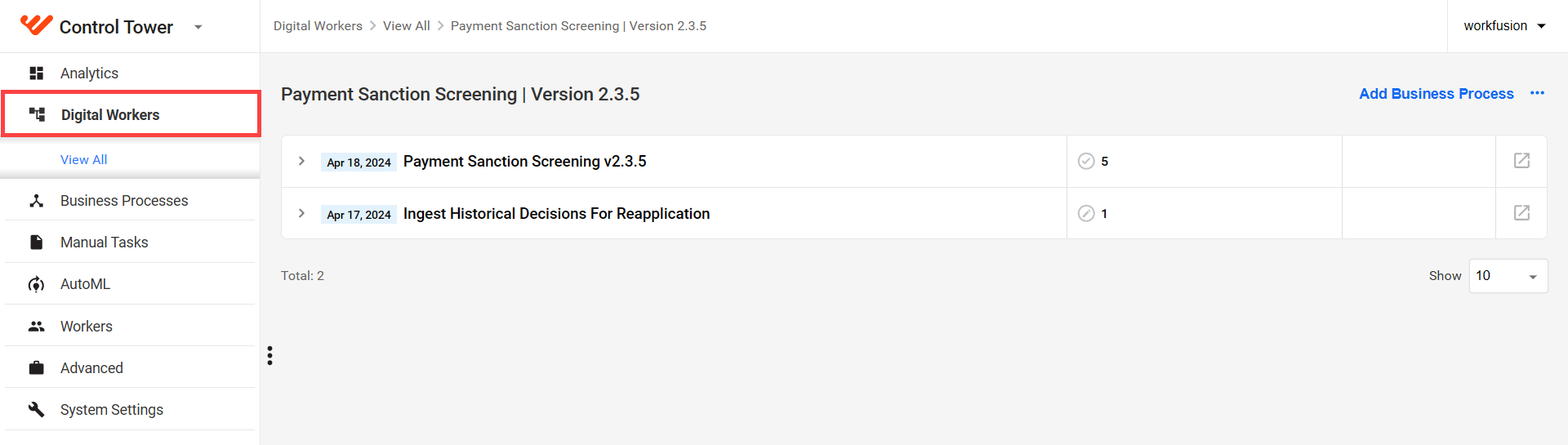
Task: Click the Add Business Process link
Action: [x=1437, y=94]
